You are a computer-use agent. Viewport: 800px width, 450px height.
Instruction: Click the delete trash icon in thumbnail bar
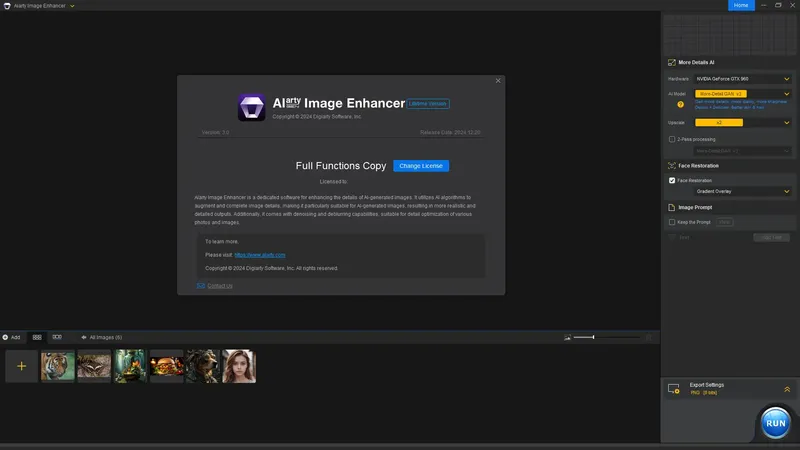tap(648, 337)
